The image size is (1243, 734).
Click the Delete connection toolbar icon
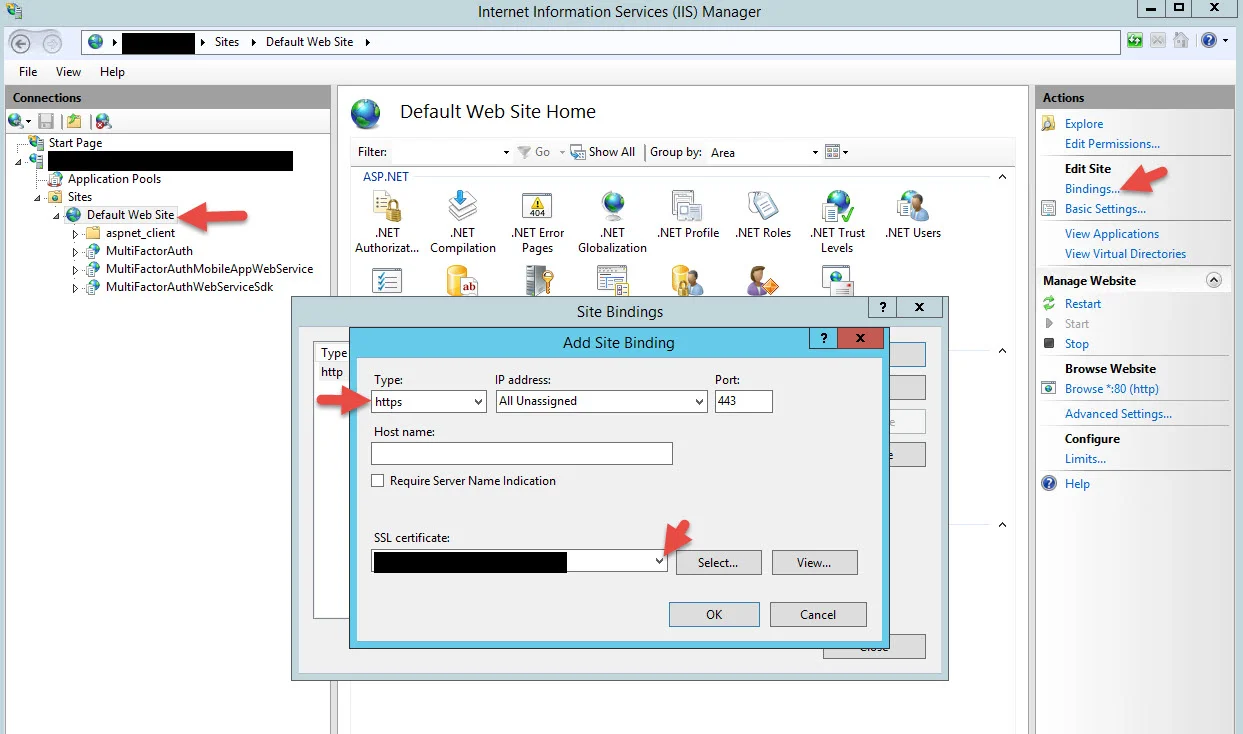(x=103, y=121)
